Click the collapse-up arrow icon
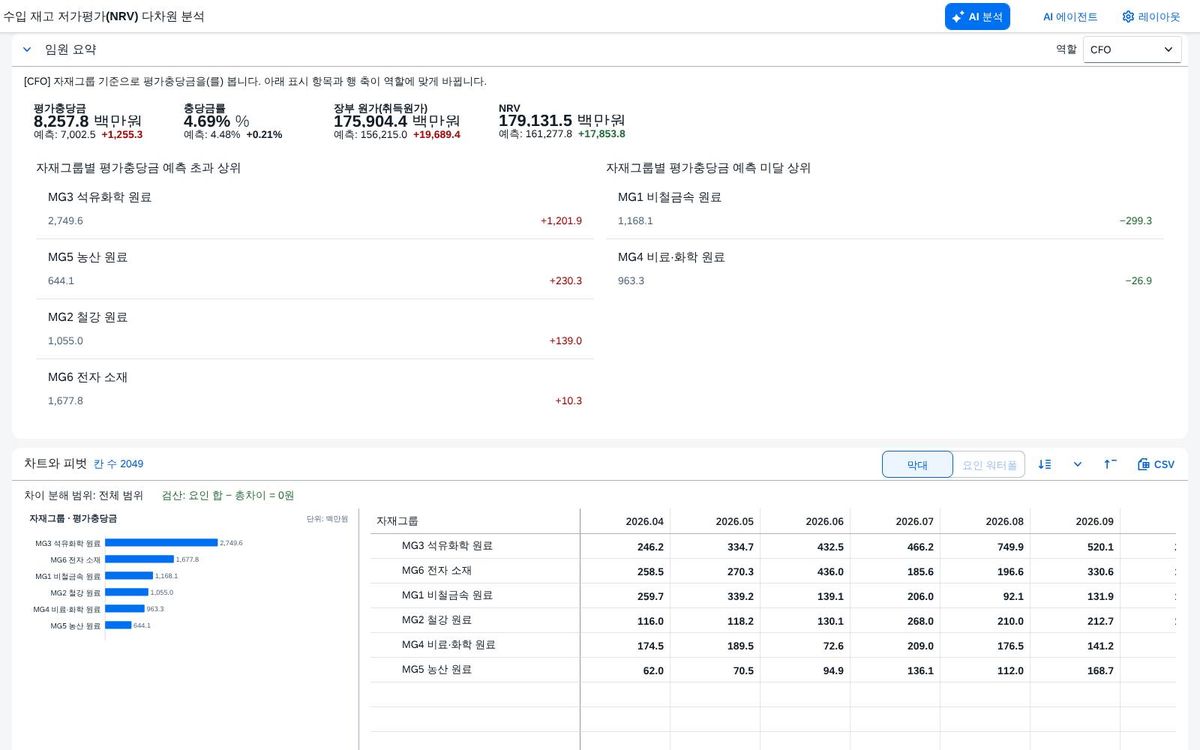The image size is (1200, 750). pyautogui.click(x=1110, y=464)
